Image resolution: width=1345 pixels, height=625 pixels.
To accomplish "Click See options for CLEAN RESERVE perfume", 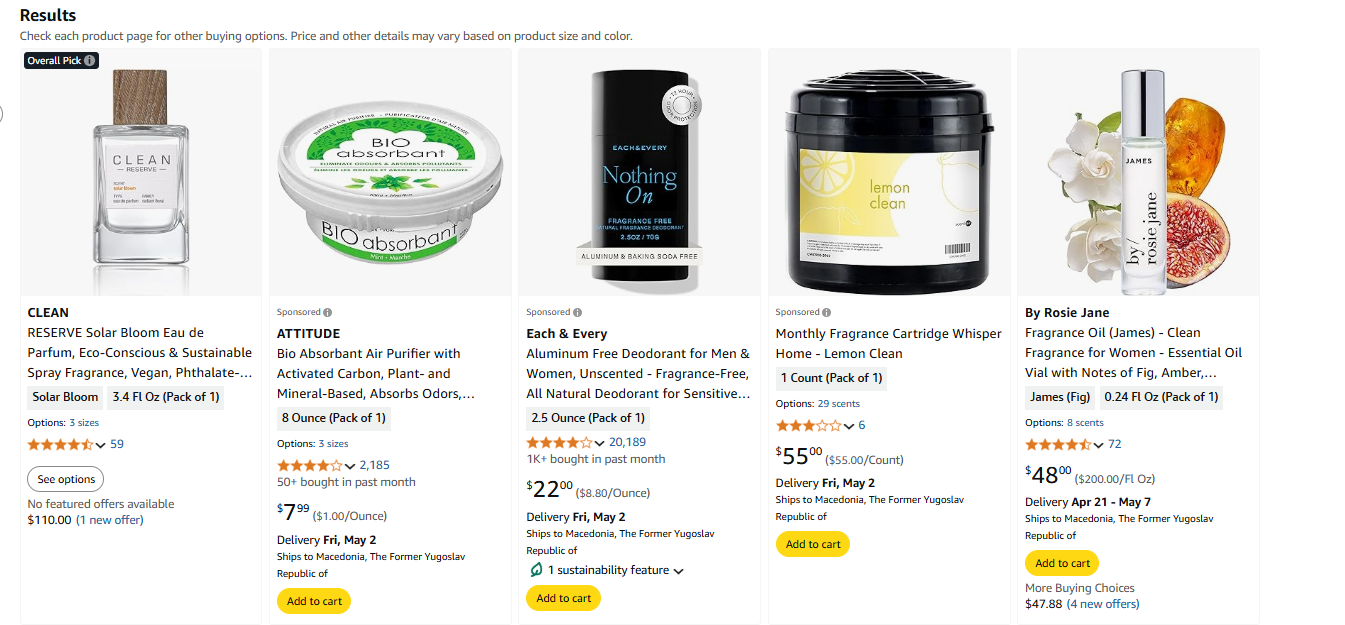I will (66, 479).
